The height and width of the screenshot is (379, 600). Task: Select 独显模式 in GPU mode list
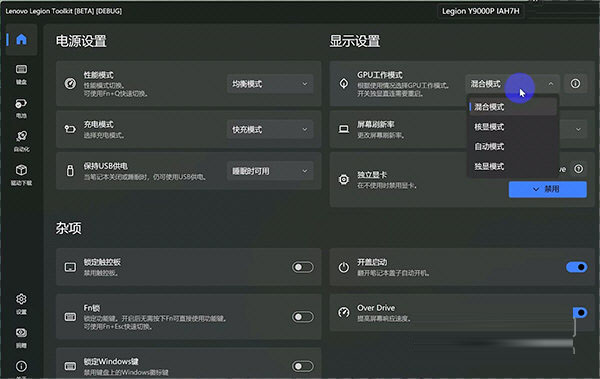513,167
